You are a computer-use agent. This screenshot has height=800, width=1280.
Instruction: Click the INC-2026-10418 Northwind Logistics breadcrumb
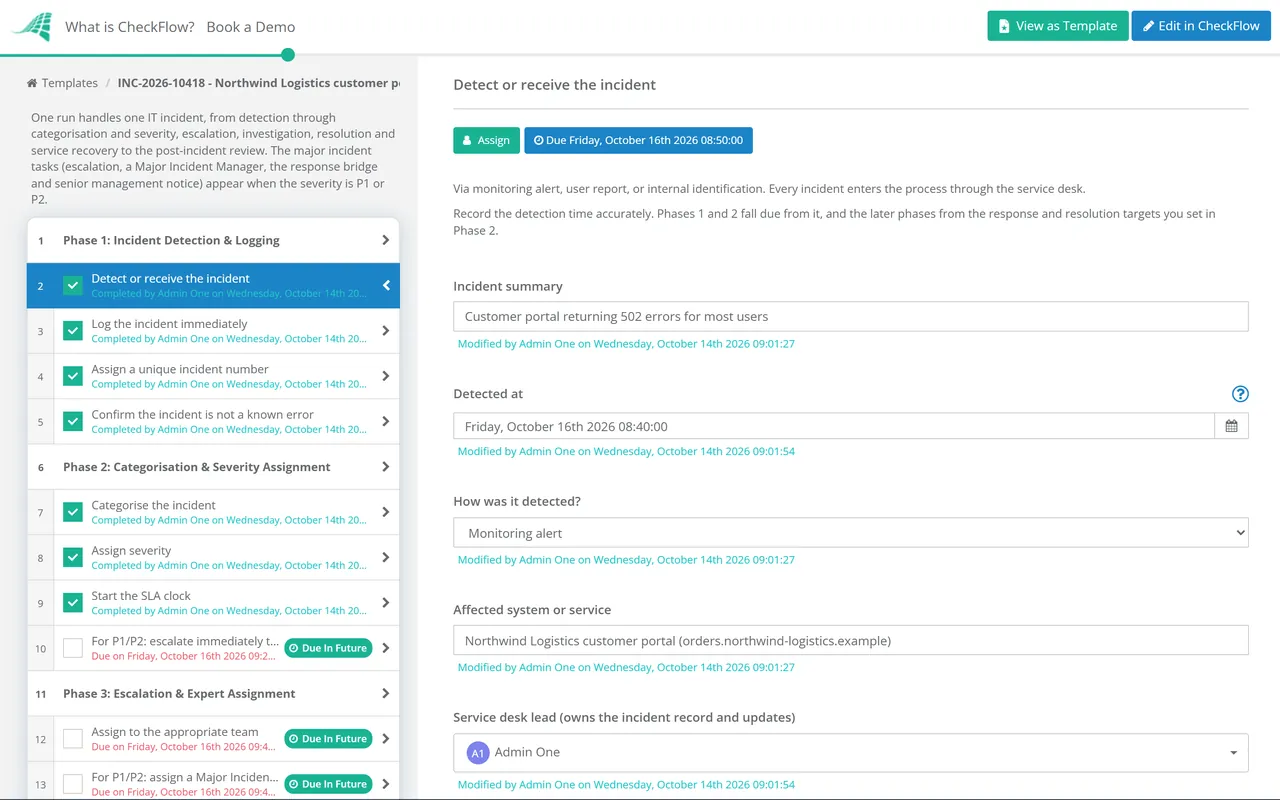point(258,83)
